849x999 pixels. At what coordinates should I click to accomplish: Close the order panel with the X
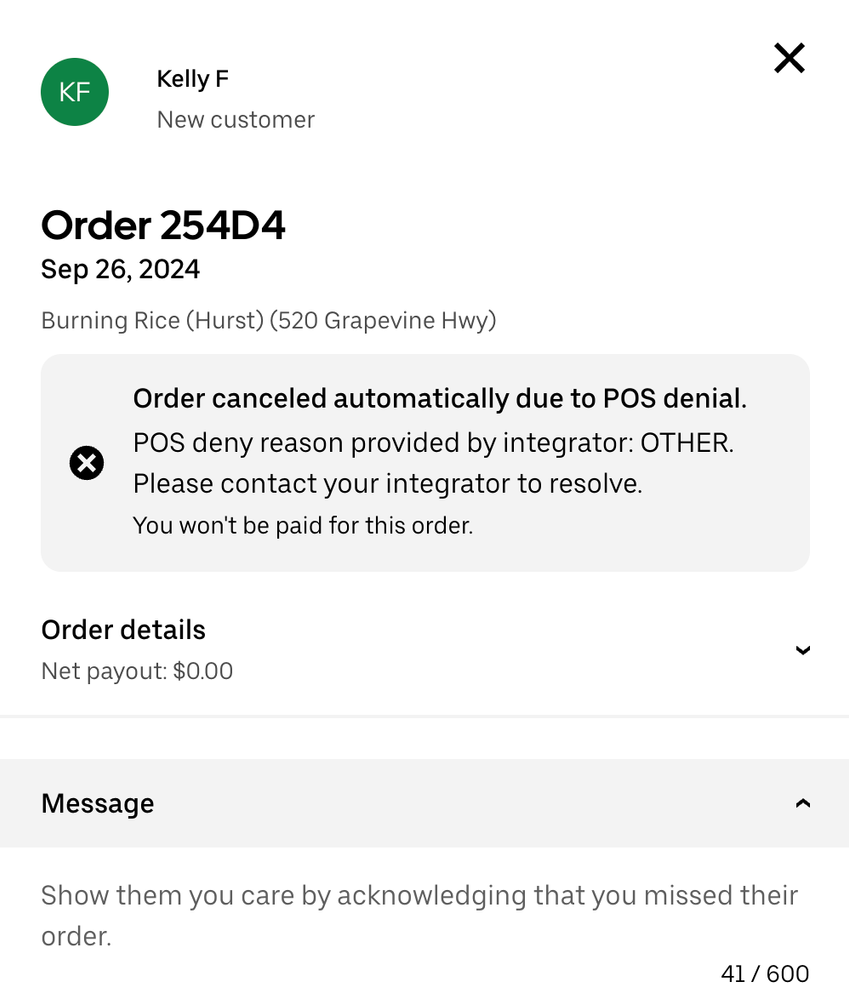coord(789,59)
